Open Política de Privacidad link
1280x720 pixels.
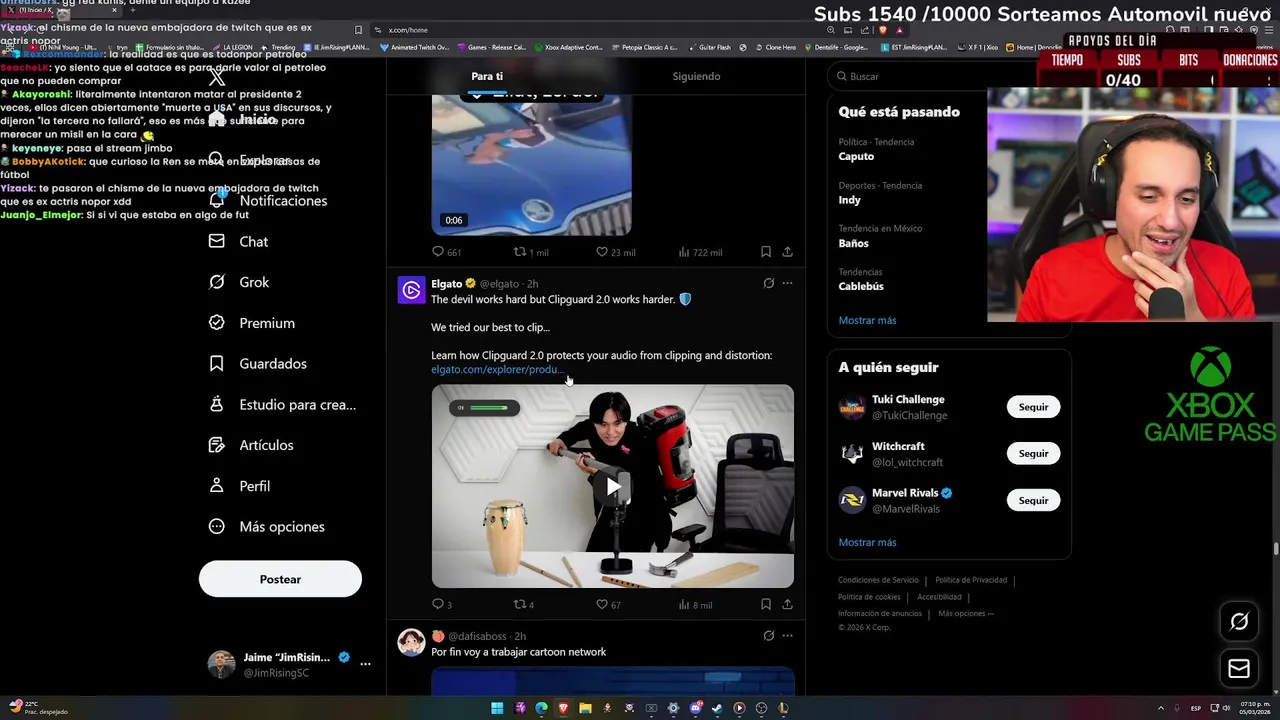coord(971,580)
